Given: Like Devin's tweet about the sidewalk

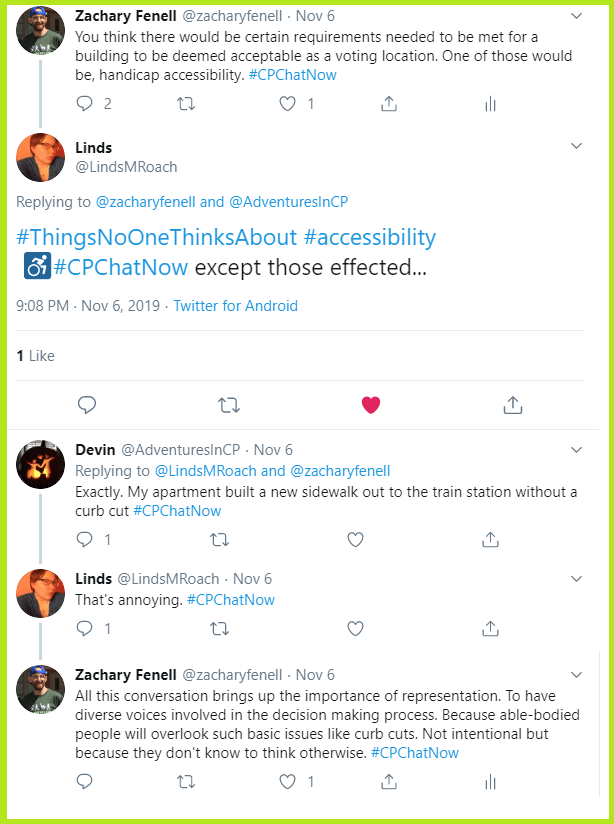Looking at the screenshot, I should coord(355,539).
